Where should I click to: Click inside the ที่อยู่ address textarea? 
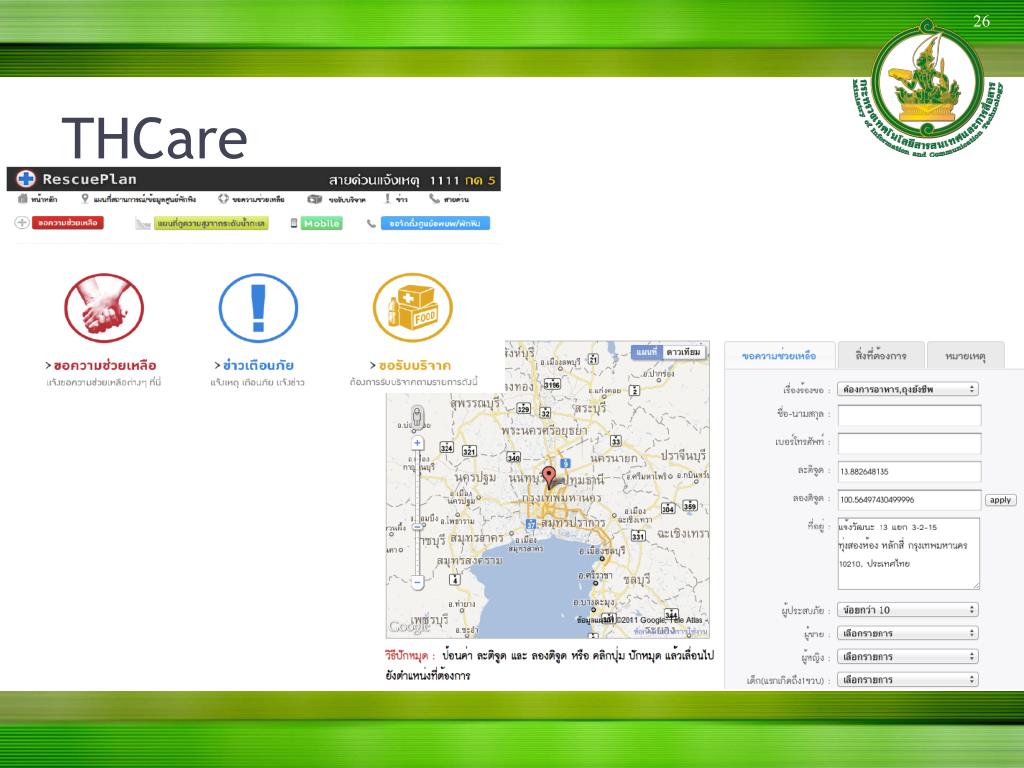click(909, 554)
